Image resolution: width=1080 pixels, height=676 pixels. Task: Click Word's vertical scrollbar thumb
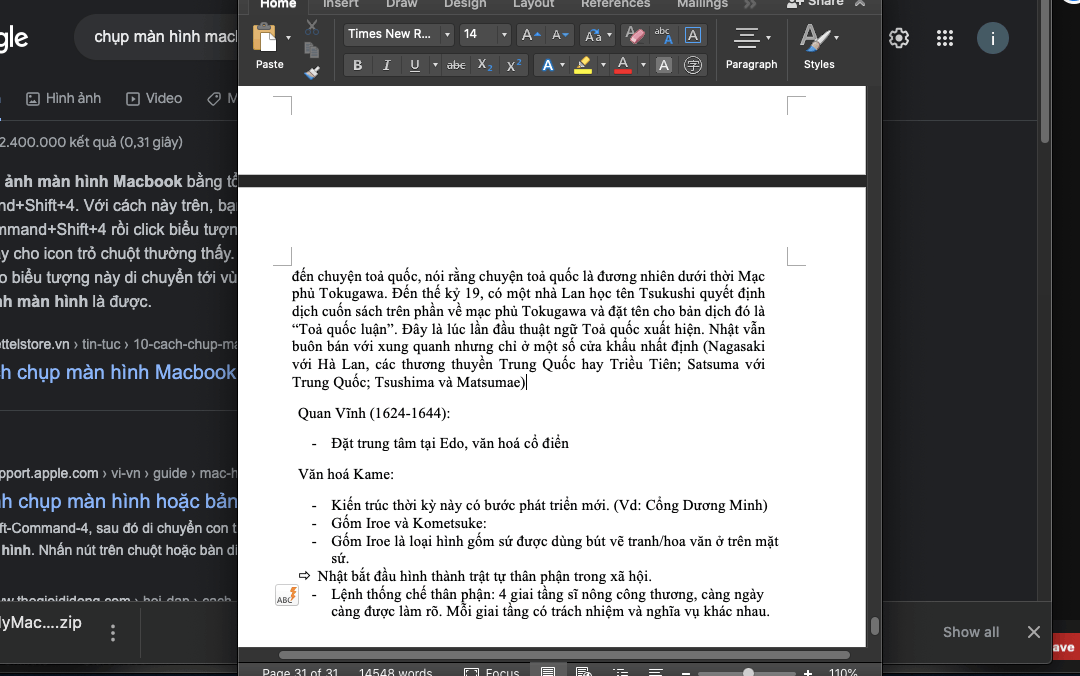point(874,626)
